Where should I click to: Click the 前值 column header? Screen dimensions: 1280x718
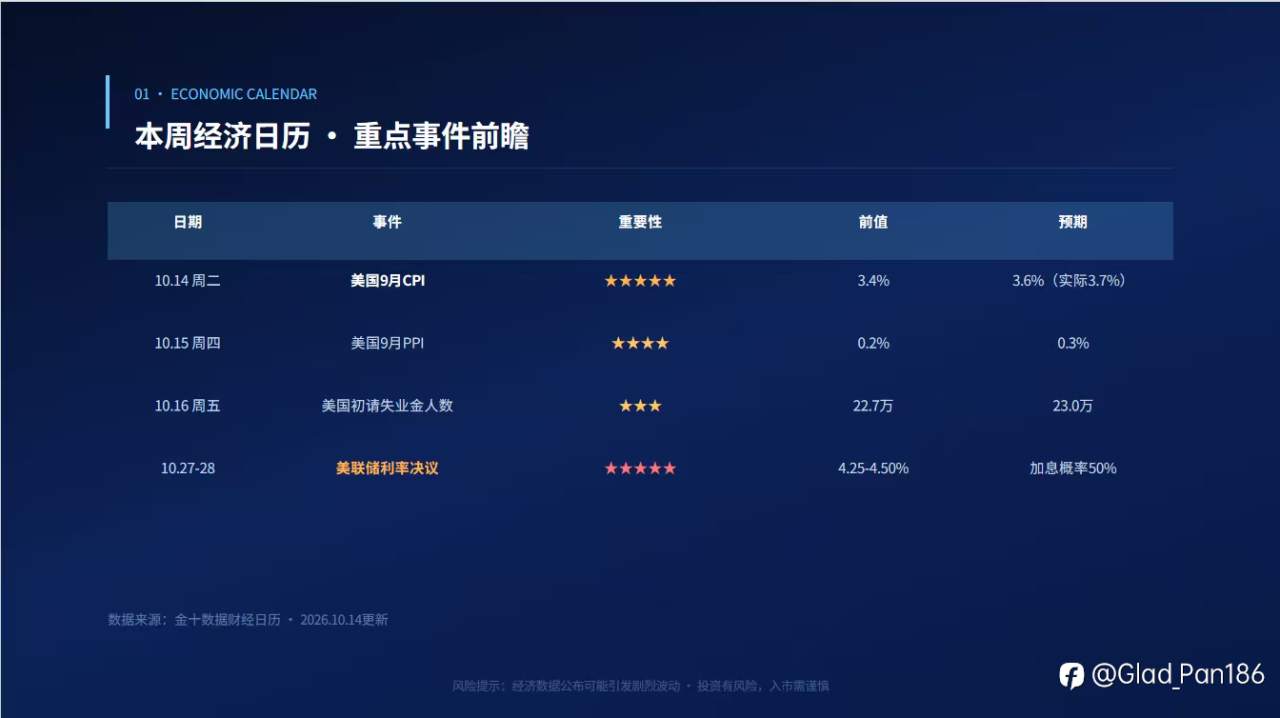[x=873, y=222]
